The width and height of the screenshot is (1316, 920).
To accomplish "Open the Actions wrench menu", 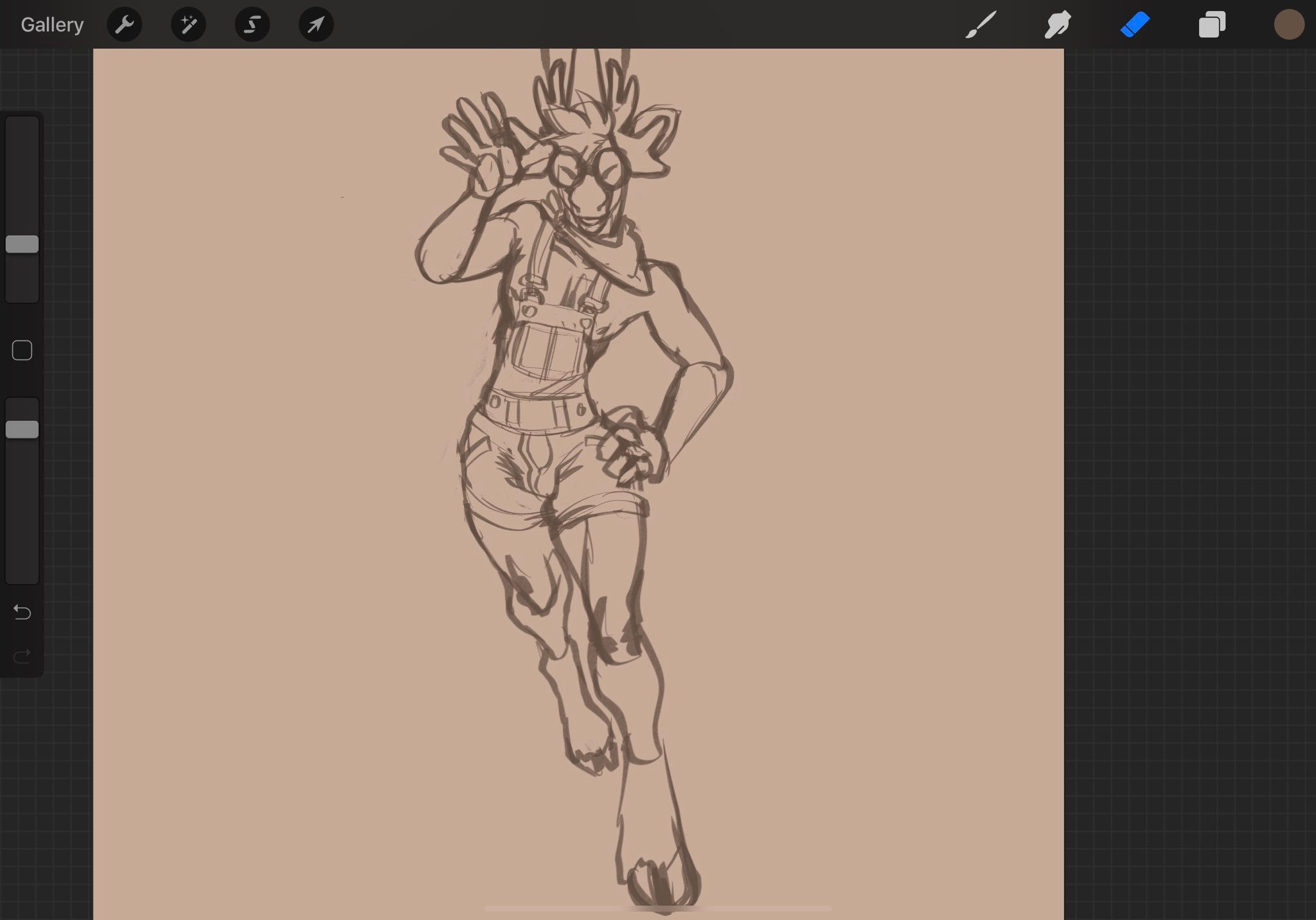I will click(124, 25).
